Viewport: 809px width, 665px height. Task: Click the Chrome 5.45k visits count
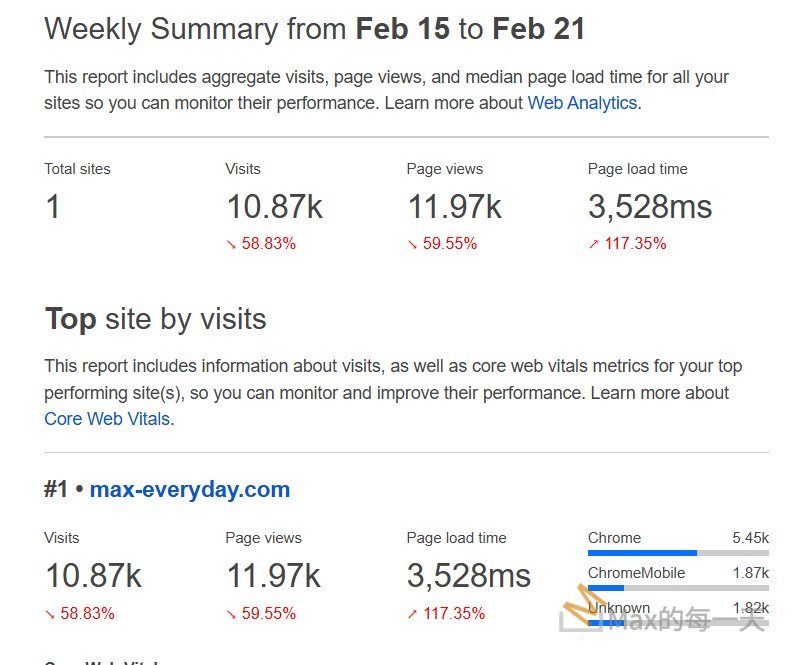click(749, 538)
